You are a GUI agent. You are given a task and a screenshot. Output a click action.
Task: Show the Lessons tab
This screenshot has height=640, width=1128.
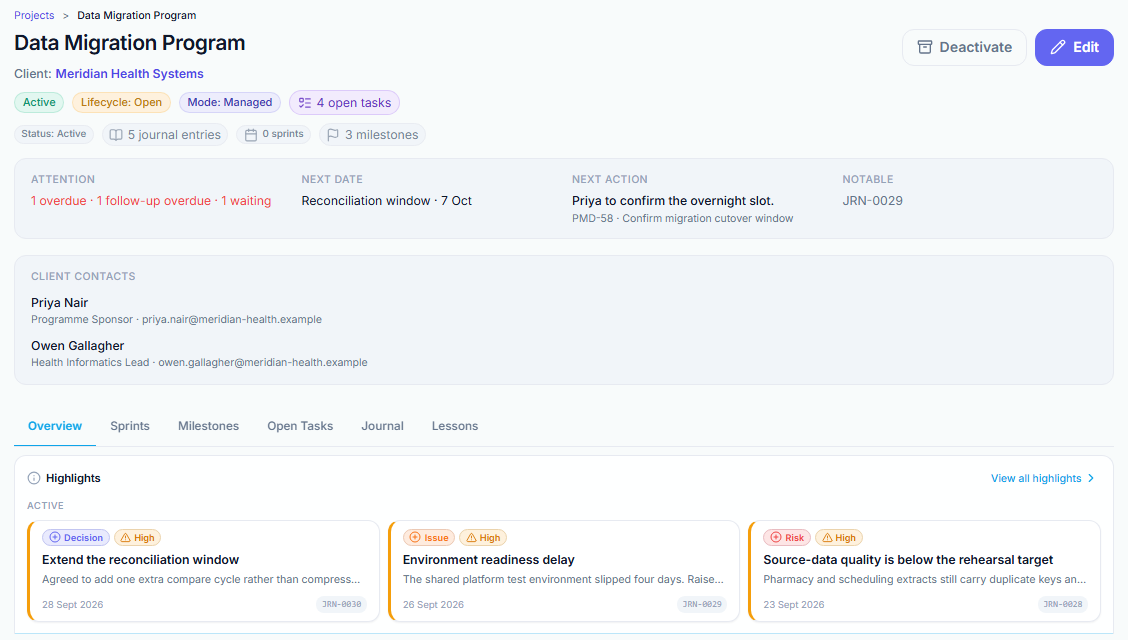pos(455,426)
